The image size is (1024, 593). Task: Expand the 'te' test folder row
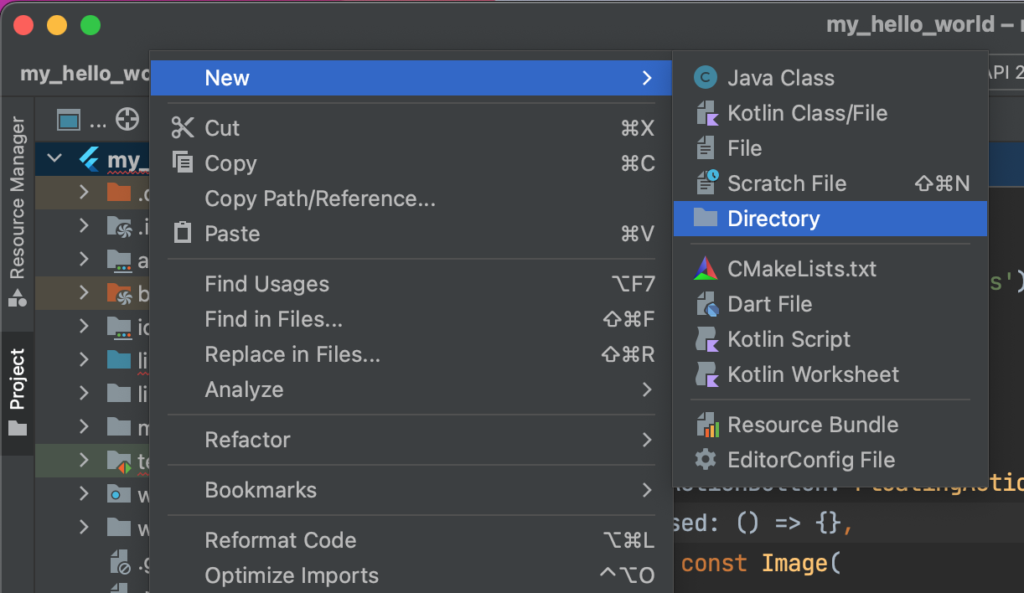click(x=84, y=460)
